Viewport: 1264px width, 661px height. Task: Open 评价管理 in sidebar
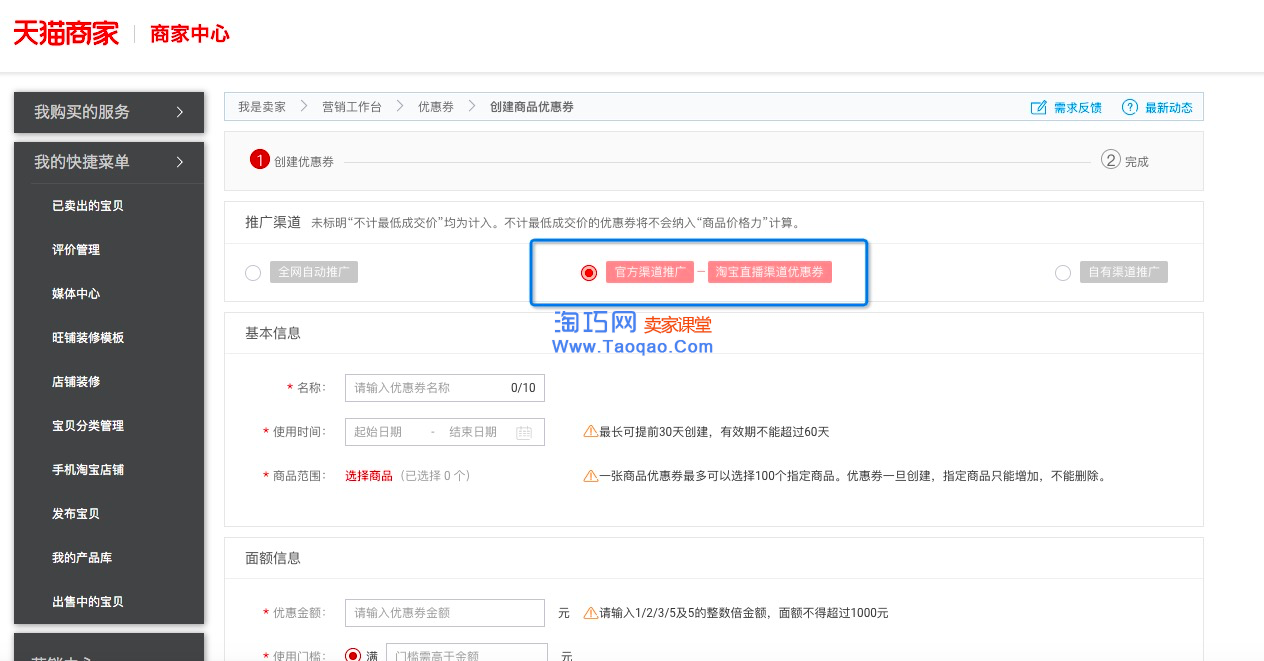pos(76,250)
